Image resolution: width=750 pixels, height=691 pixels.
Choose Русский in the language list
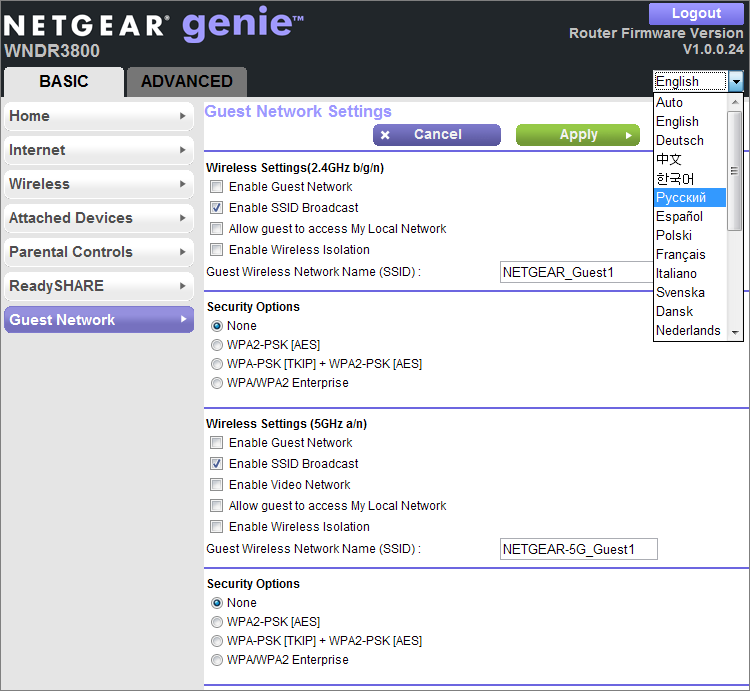[x=690, y=197]
